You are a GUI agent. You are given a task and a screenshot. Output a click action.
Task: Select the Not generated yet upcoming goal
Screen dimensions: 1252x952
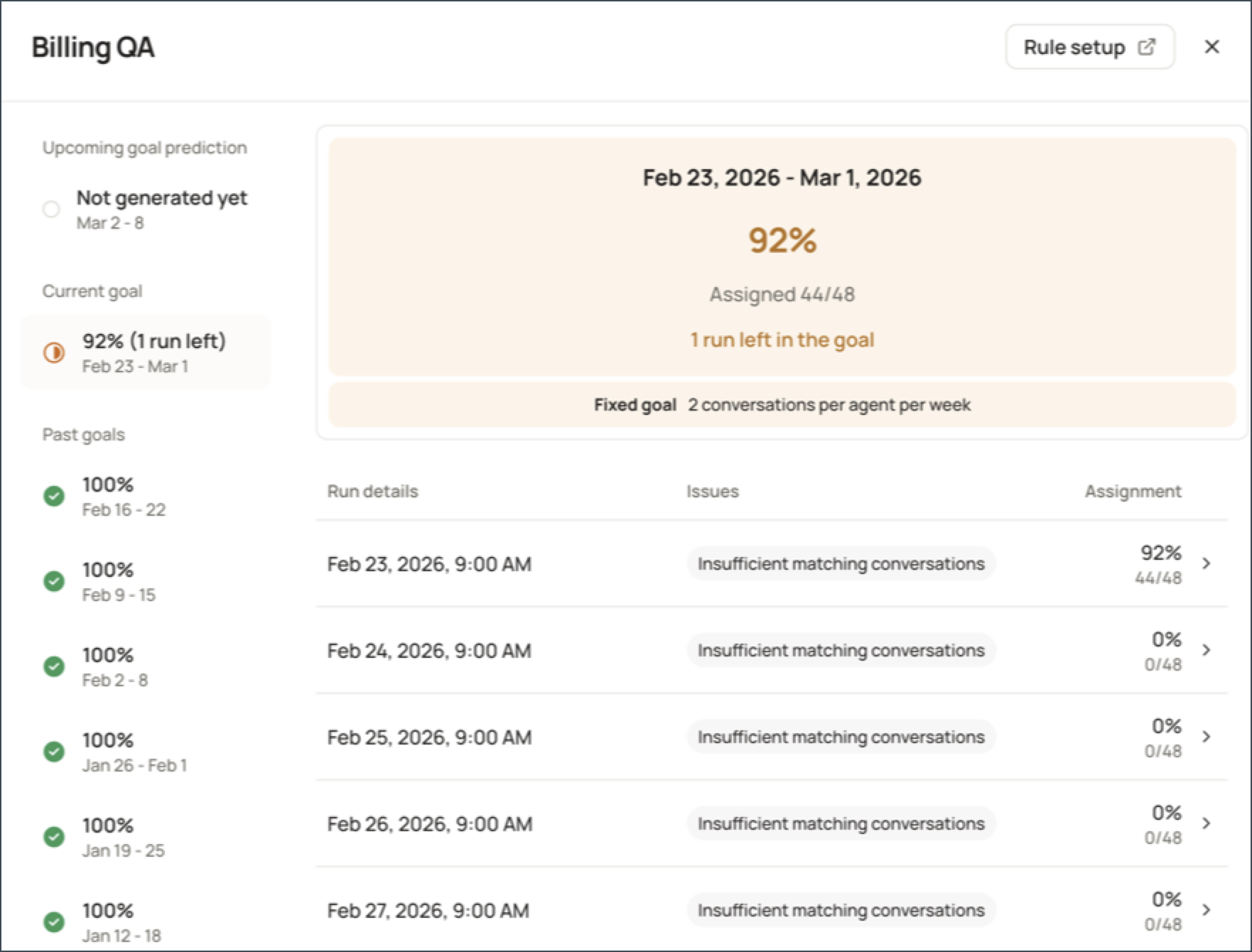146,209
